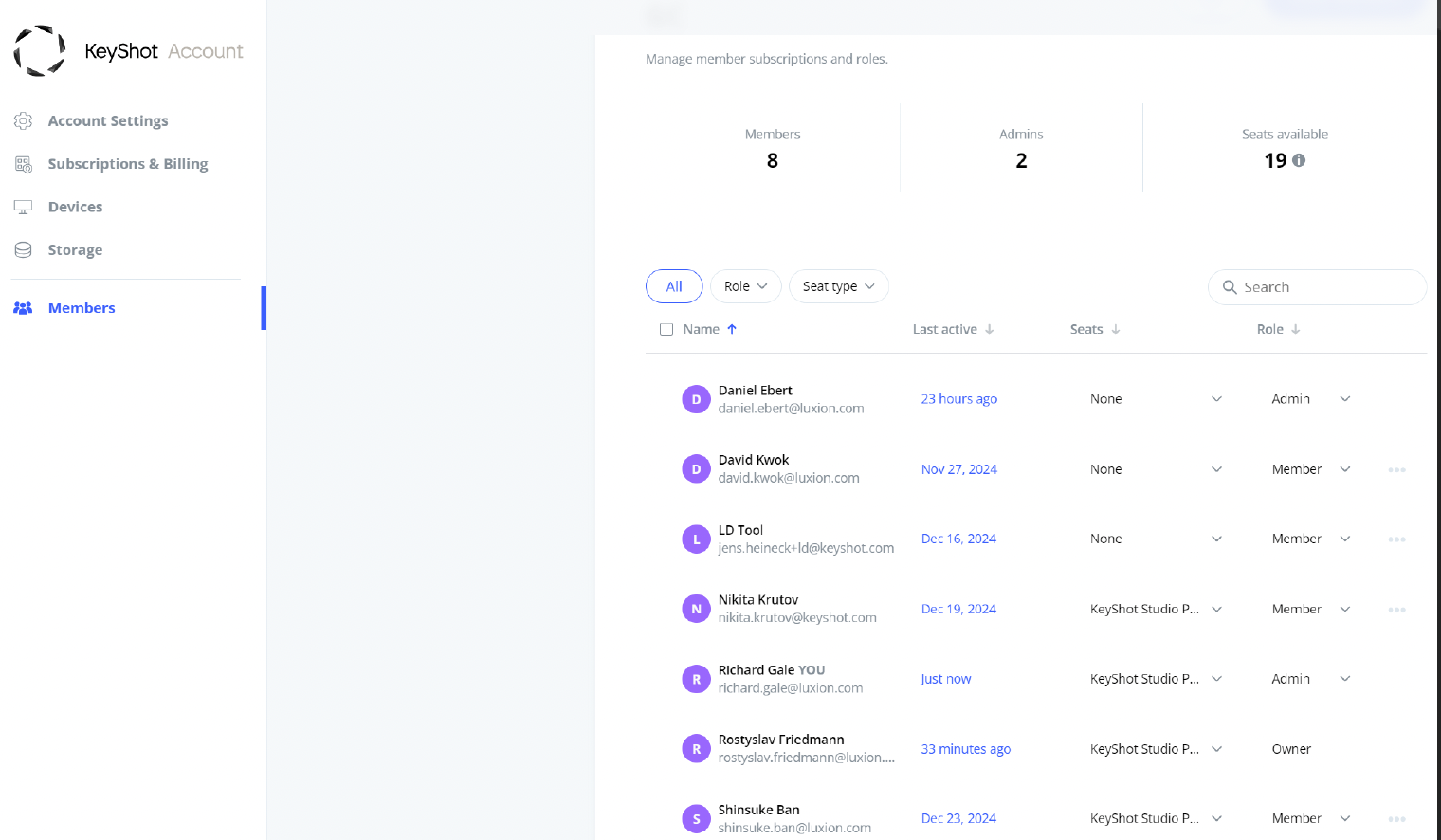Open Account Settings in sidebar
Image resolution: width=1441 pixels, height=840 pixels.
pyautogui.click(x=108, y=120)
